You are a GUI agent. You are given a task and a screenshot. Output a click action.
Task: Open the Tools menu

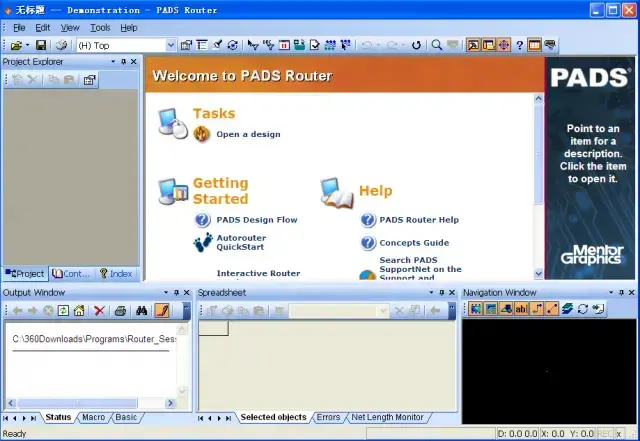[100, 28]
